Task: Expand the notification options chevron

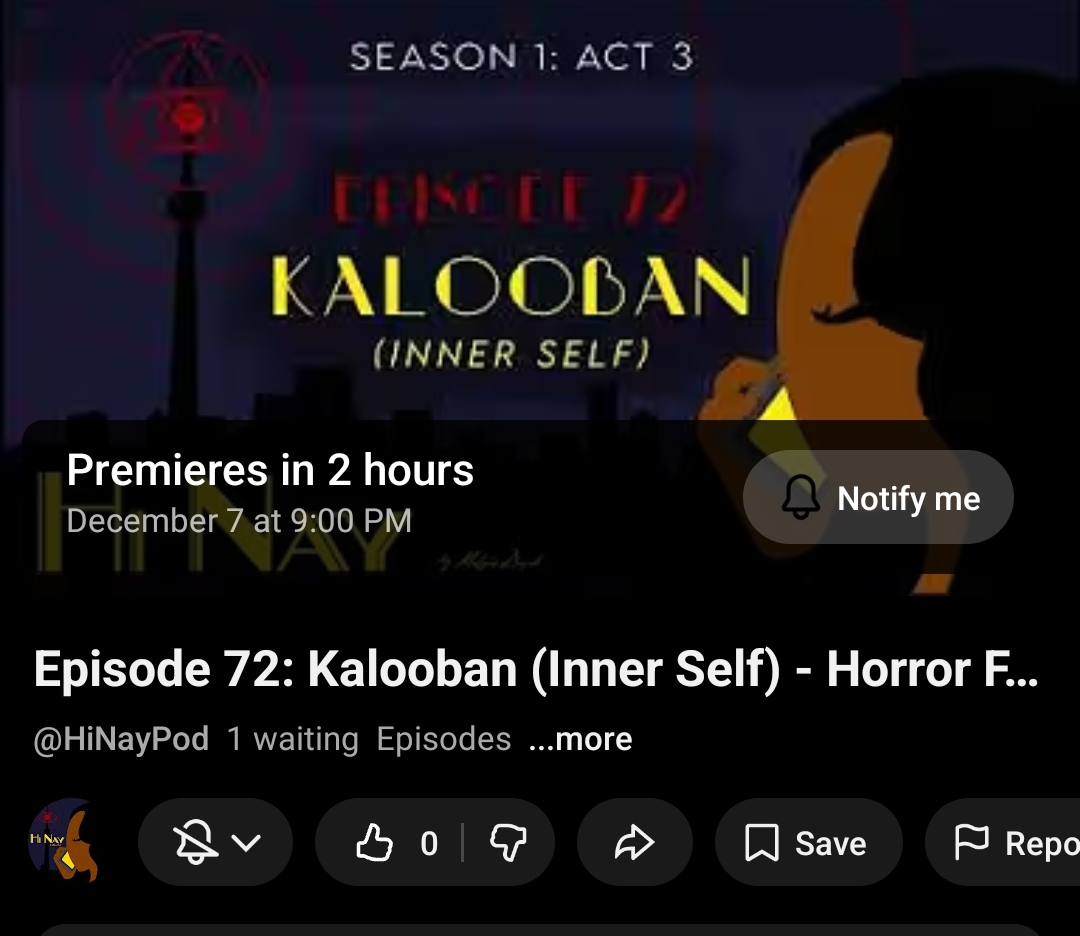Action: coord(247,843)
